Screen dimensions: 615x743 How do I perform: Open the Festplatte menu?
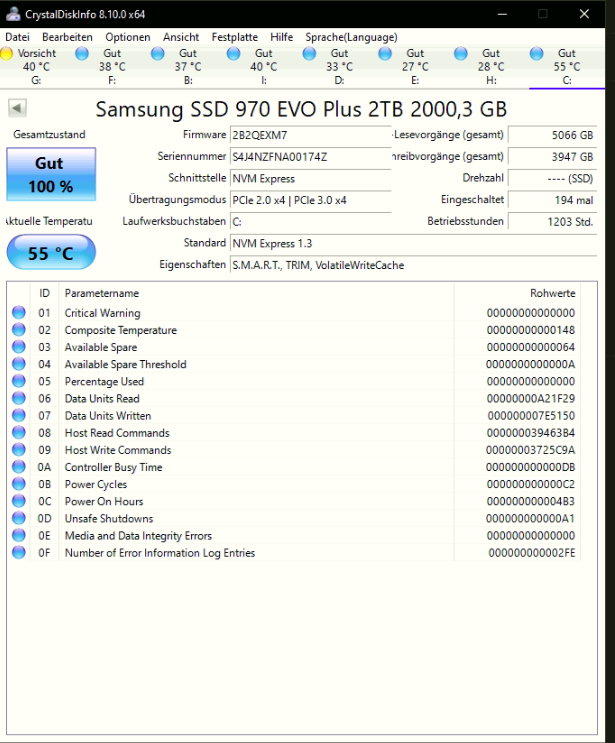235,37
